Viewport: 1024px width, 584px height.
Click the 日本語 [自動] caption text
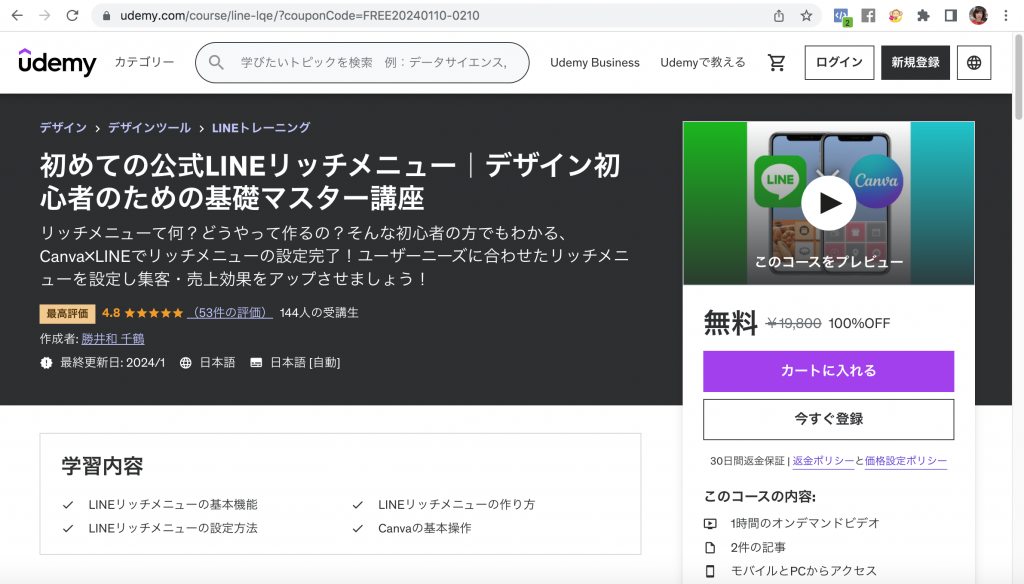[305, 363]
